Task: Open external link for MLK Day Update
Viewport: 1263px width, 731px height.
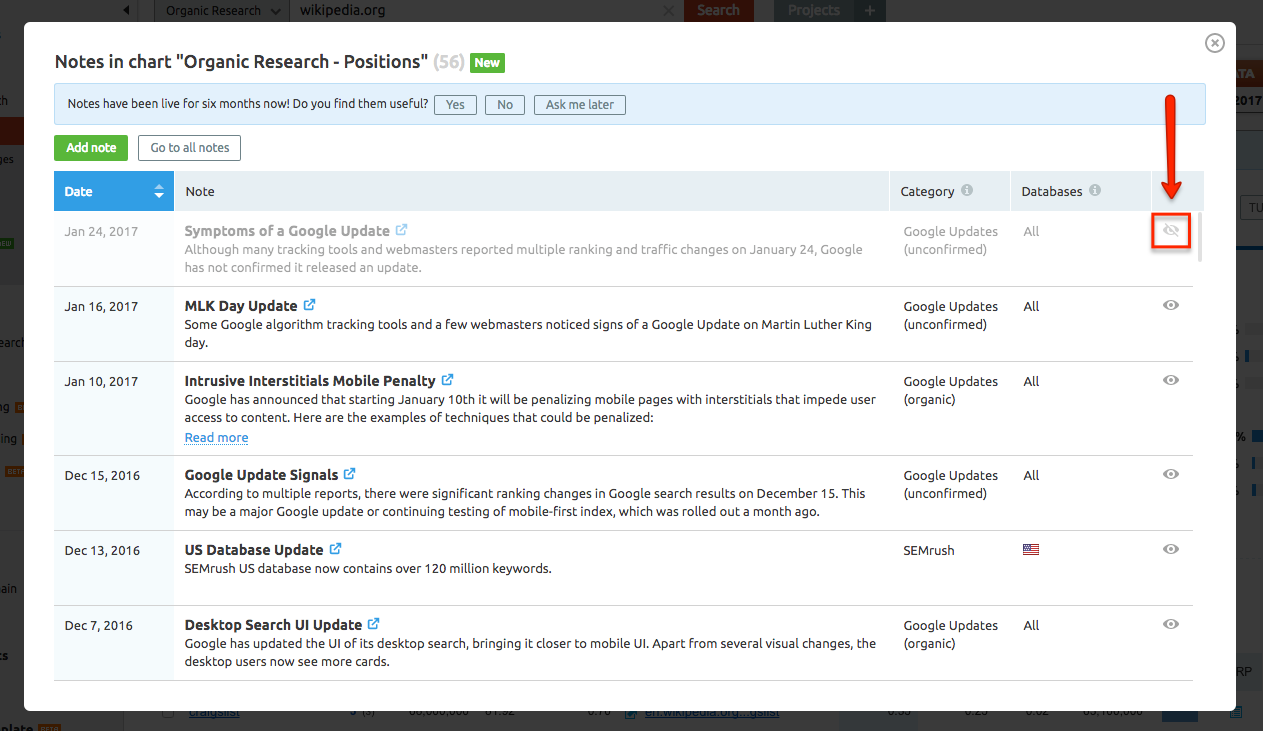Action: click(x=310, y=305)
